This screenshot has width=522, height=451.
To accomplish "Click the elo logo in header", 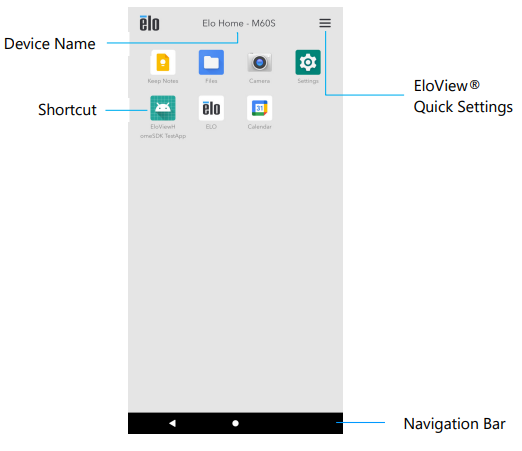I will [x=149, y=23].
